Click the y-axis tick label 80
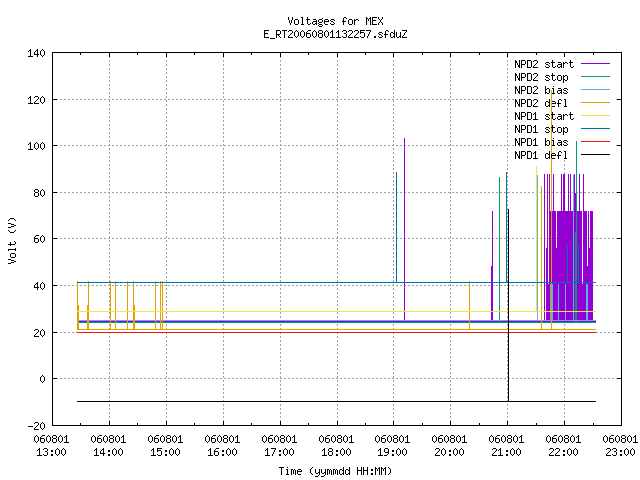 (x=39, y=193)
